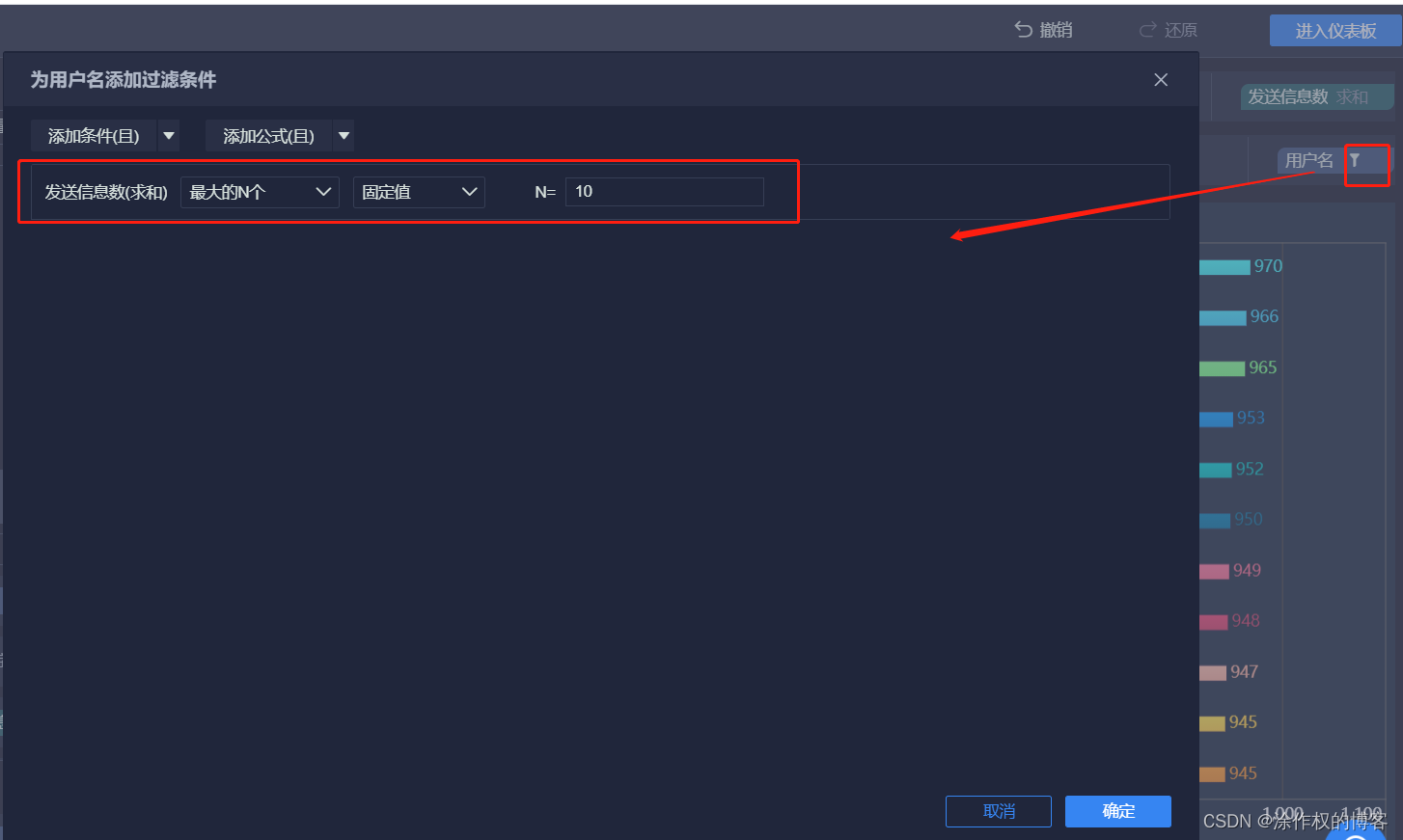Click the 撤销 undo button
Viewport: 1403px width, 840px height.
tap(1043, 30)
